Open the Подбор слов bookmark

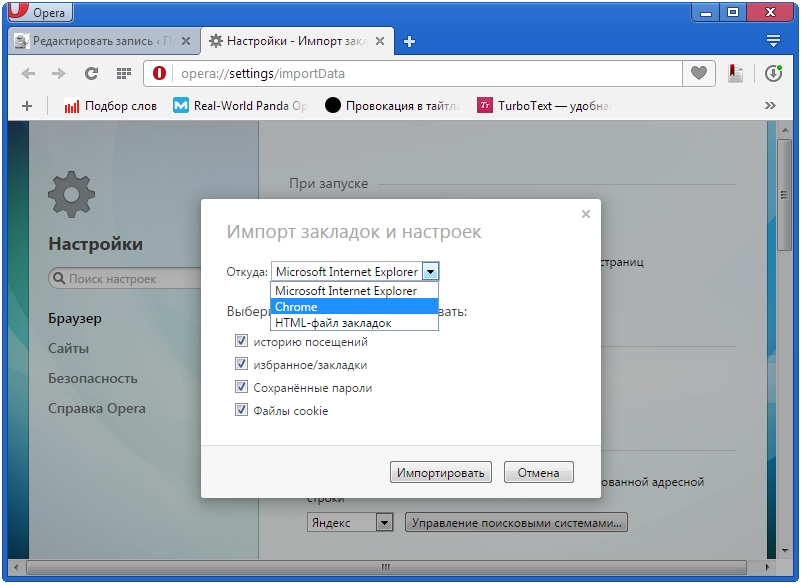point(110,106)
